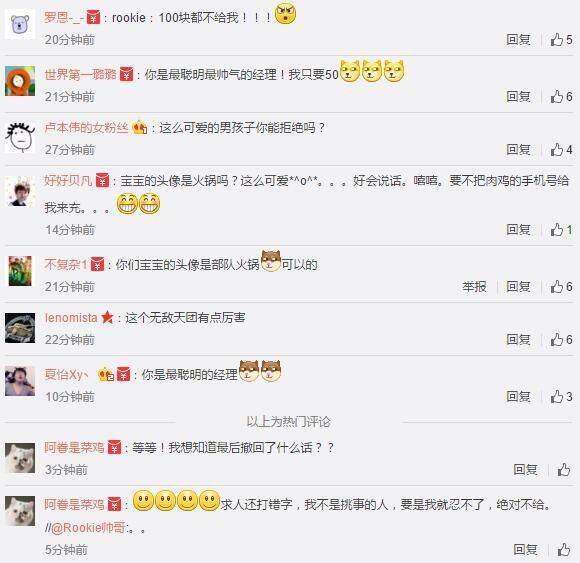Open 好好贝凡's avatar picture
This screenshot has height=563, width=580.
coord(20,191)
